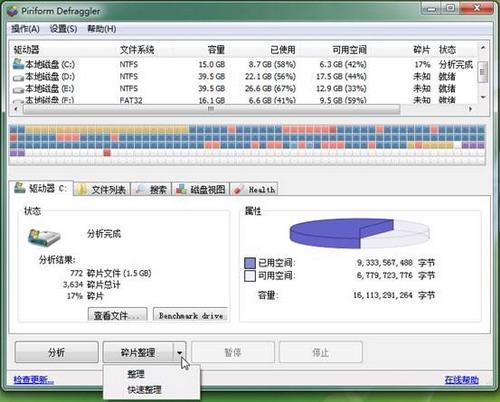The height and width of the screenshot is (402, 500).
Task: Click the 查看文件 button
Action: 117,315
